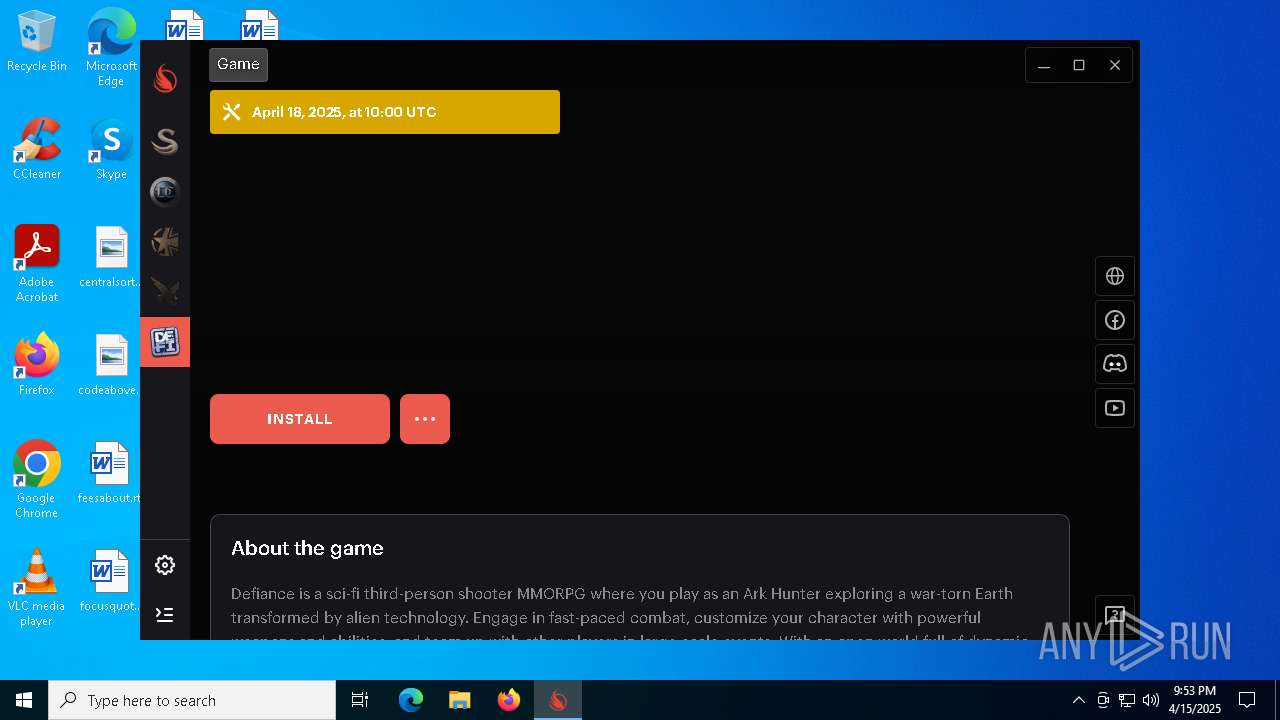Open the game's Discord server icon
This screenshot has width=1280, height=720.
(x=1115, y=364)
